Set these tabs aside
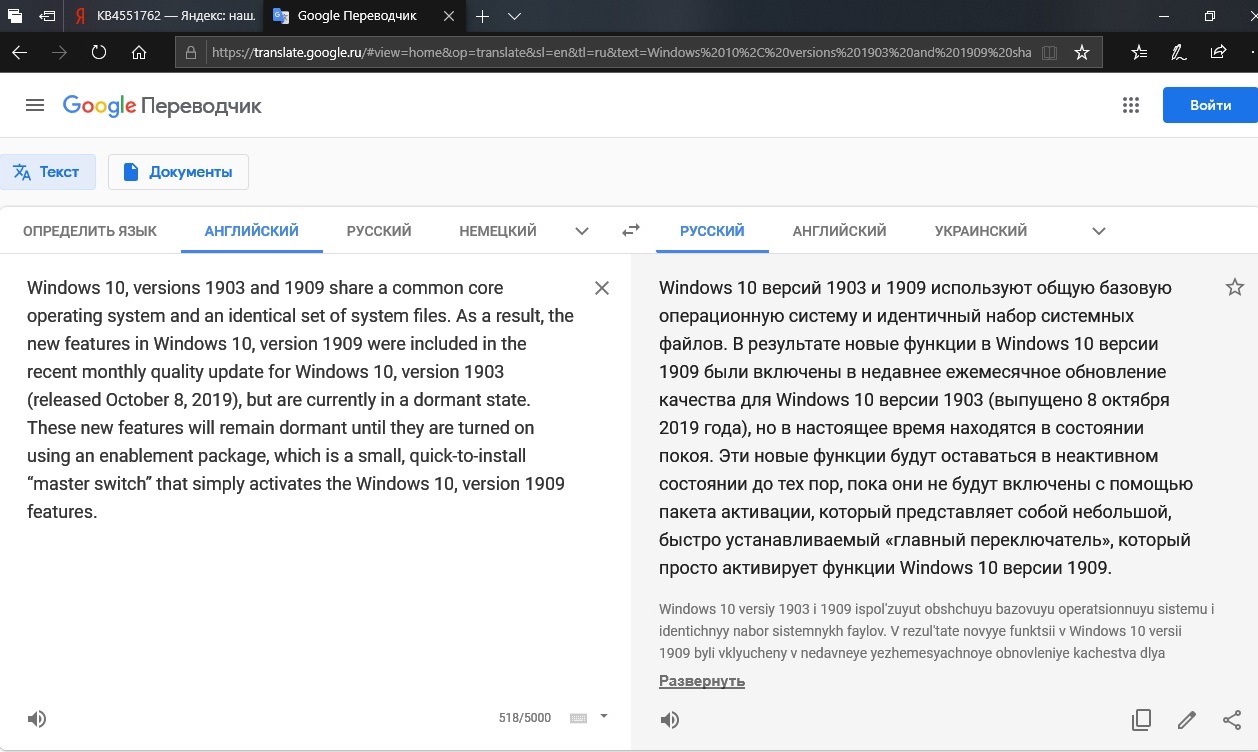Viewport: 1258px width, 752px height. coord(46,16)
